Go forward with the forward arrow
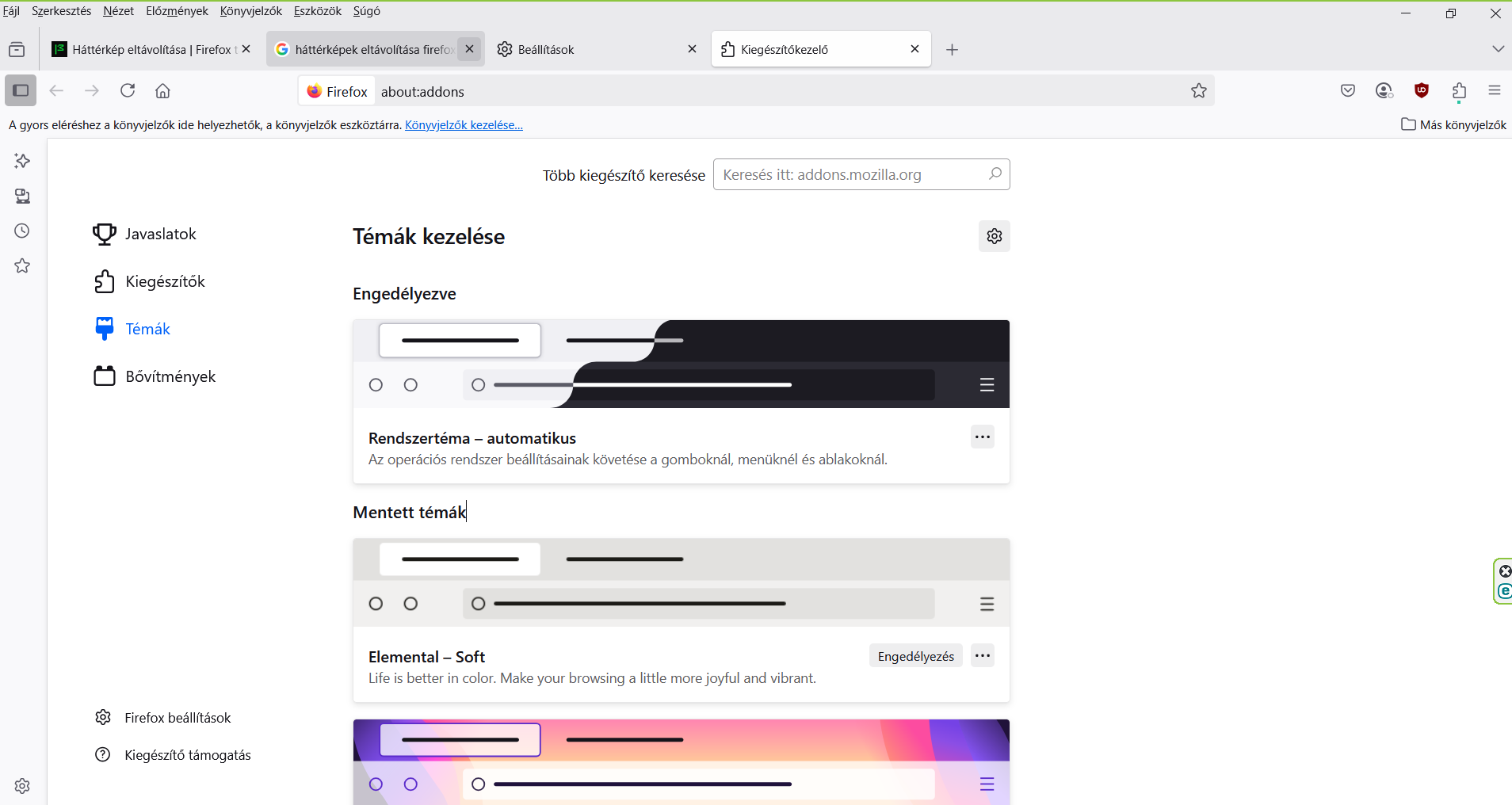 point(92,90)
